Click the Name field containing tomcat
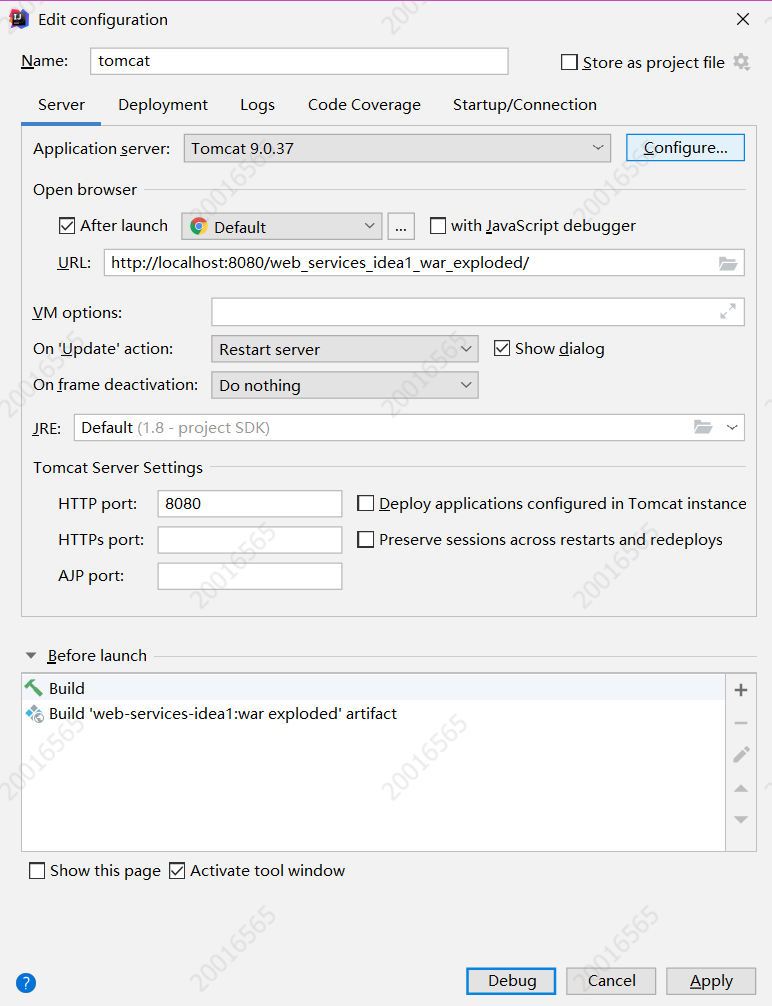772x1006 pixels. tap(299, 61)
